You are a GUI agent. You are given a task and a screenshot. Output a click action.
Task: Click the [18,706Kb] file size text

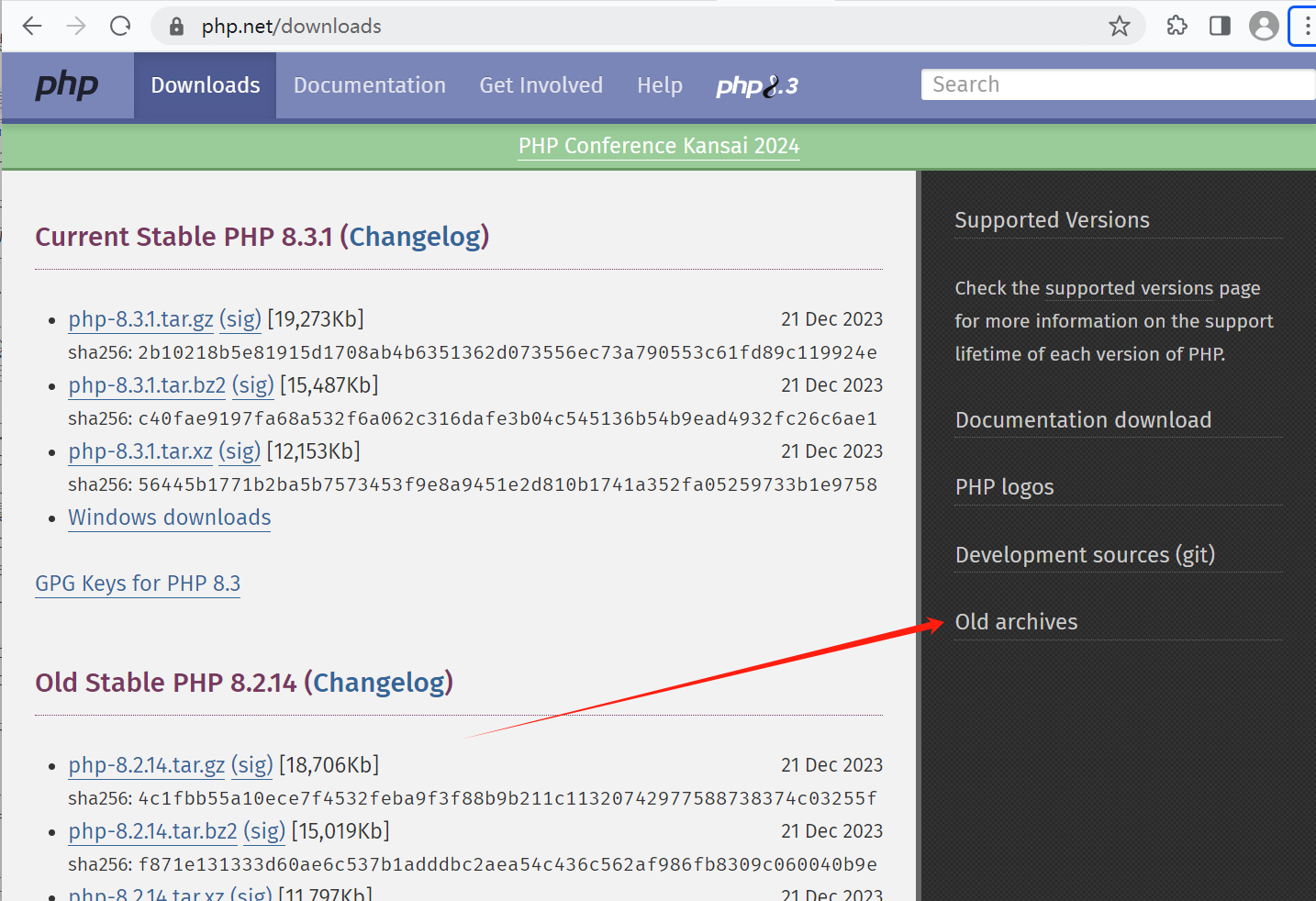coord(329,765)
